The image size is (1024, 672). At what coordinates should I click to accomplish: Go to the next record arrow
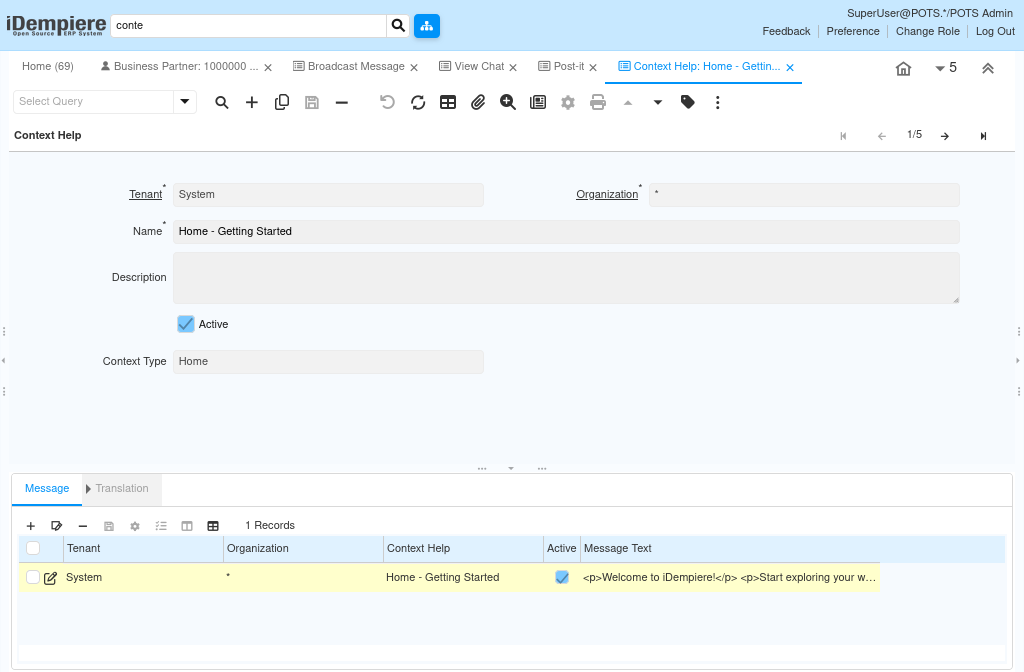(944, 136)
